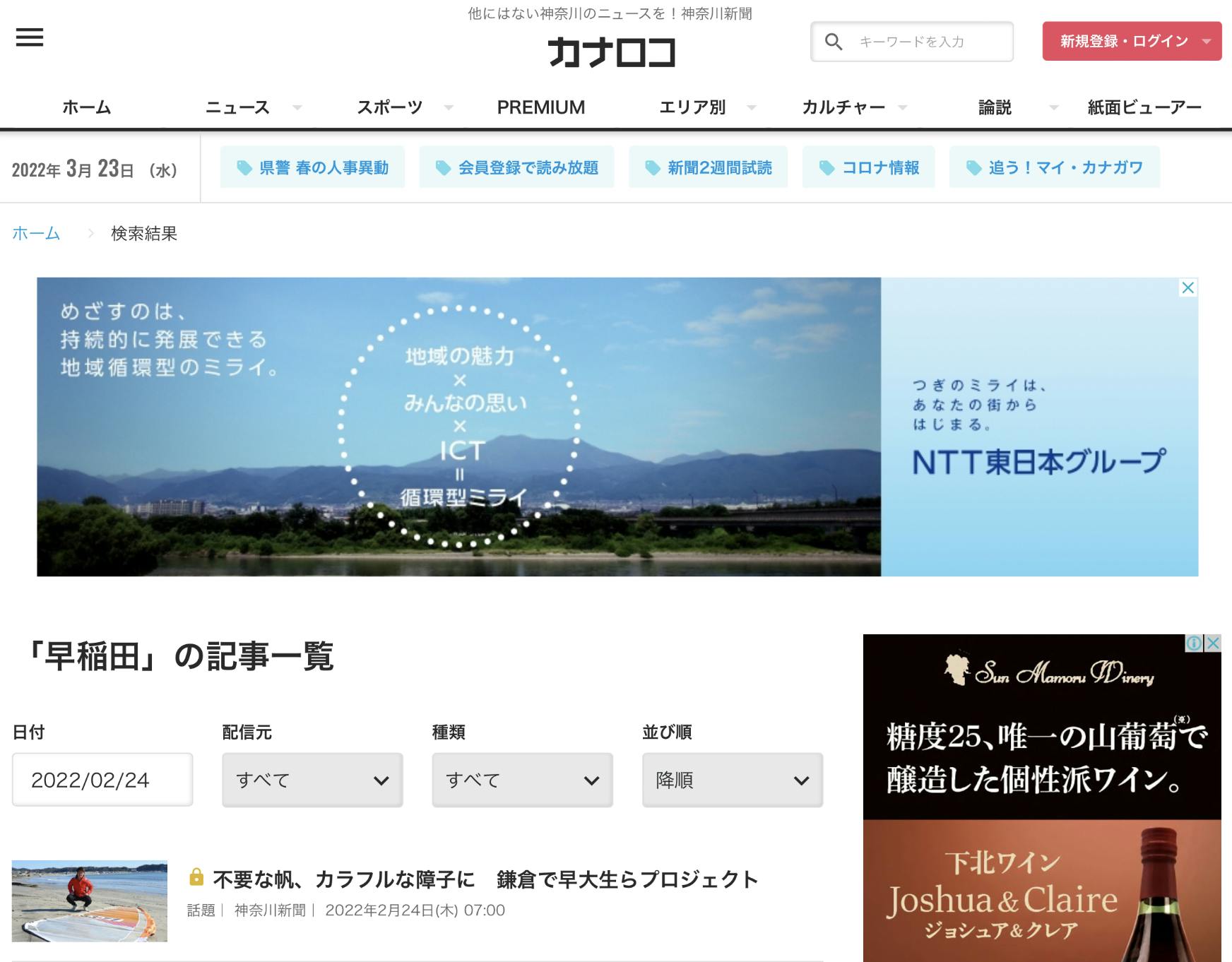
Task: Click the tag icon for コロナ情報
Action: [x=826, y=167]
